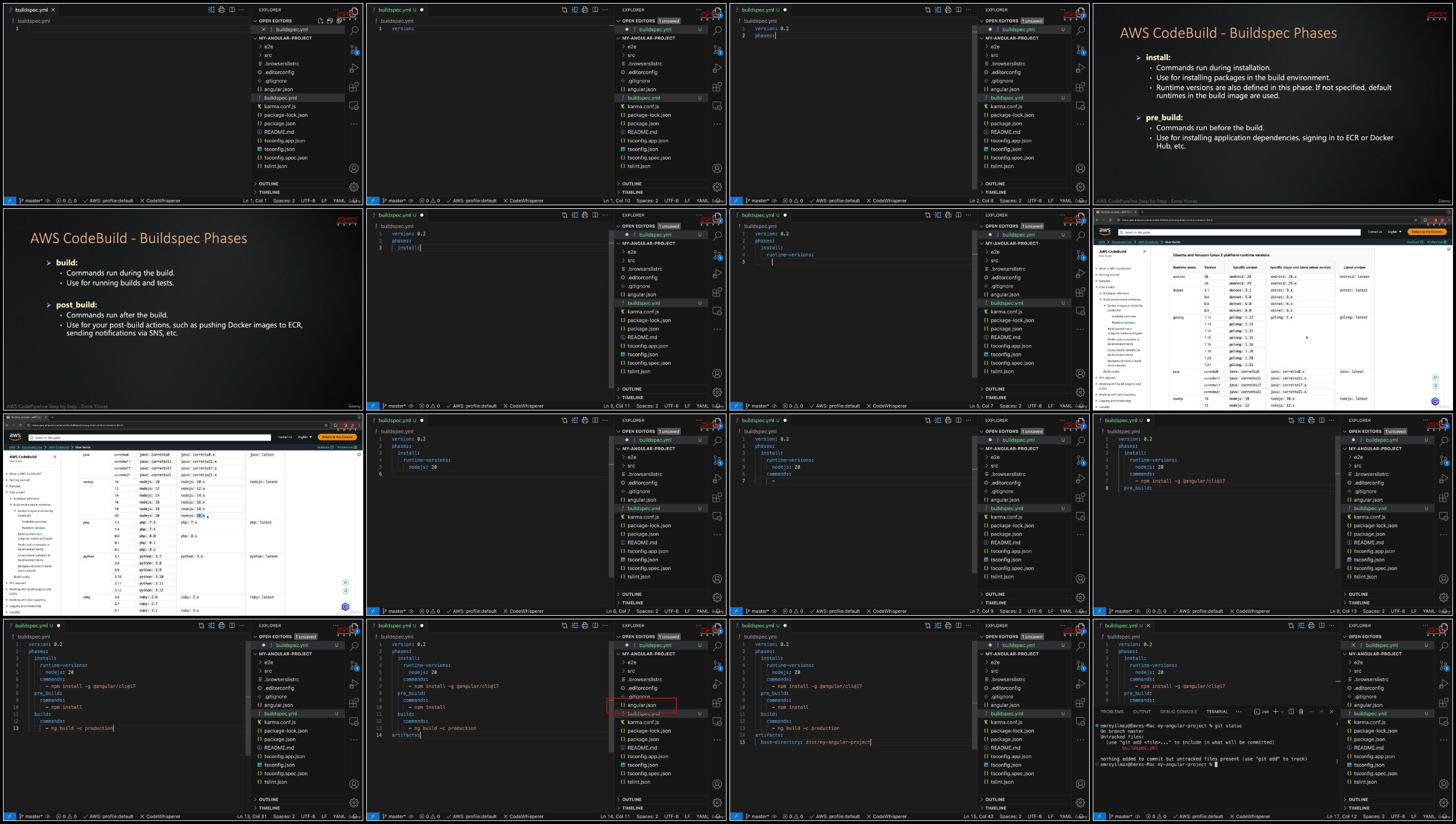Open 'Runtime versions' sidebar link on android runtimes page
Viewport: 1456px width, 824px height.
click(1123, 322)
